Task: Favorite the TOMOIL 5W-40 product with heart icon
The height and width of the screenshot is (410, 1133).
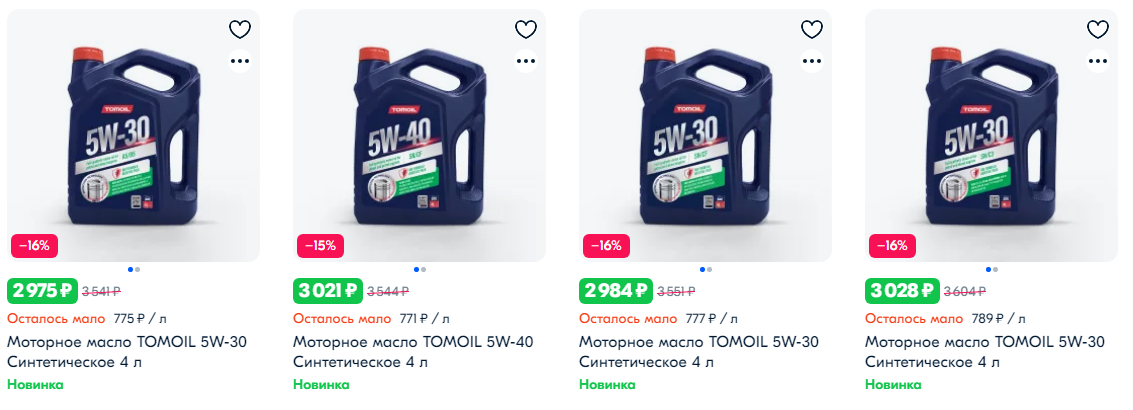Action: (526, 30)
